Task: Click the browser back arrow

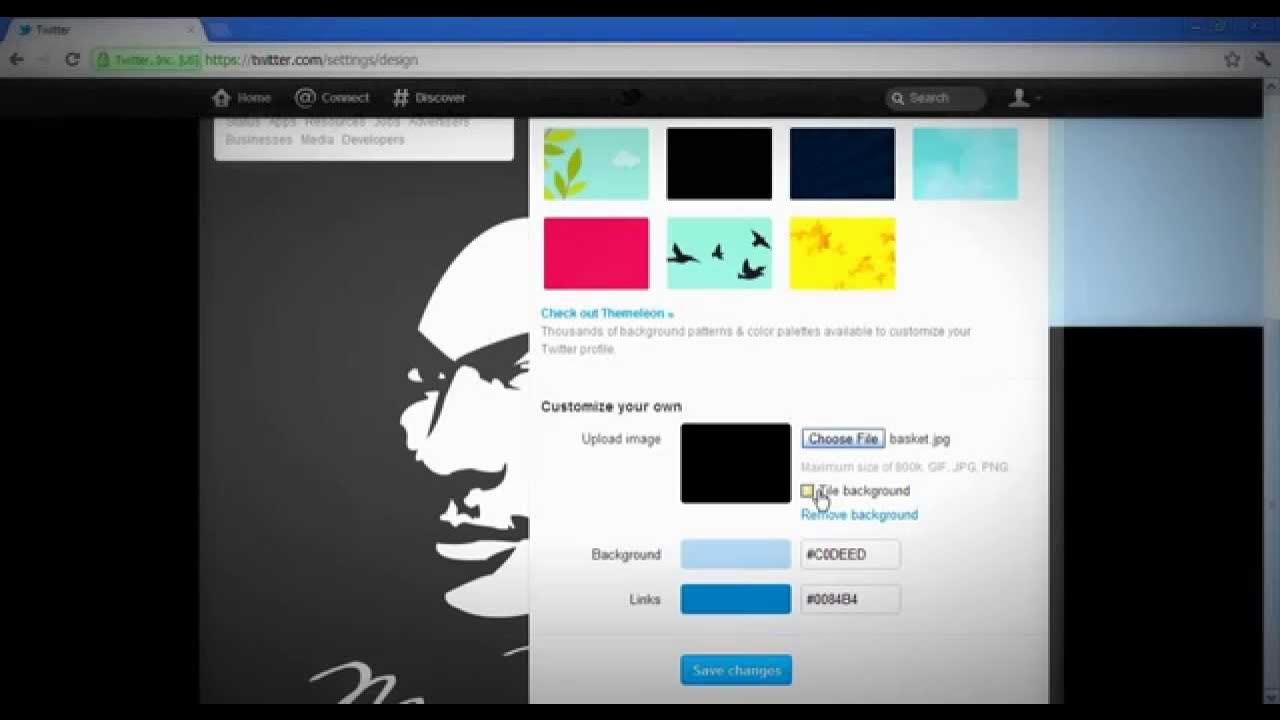Action: click(17, 60)
